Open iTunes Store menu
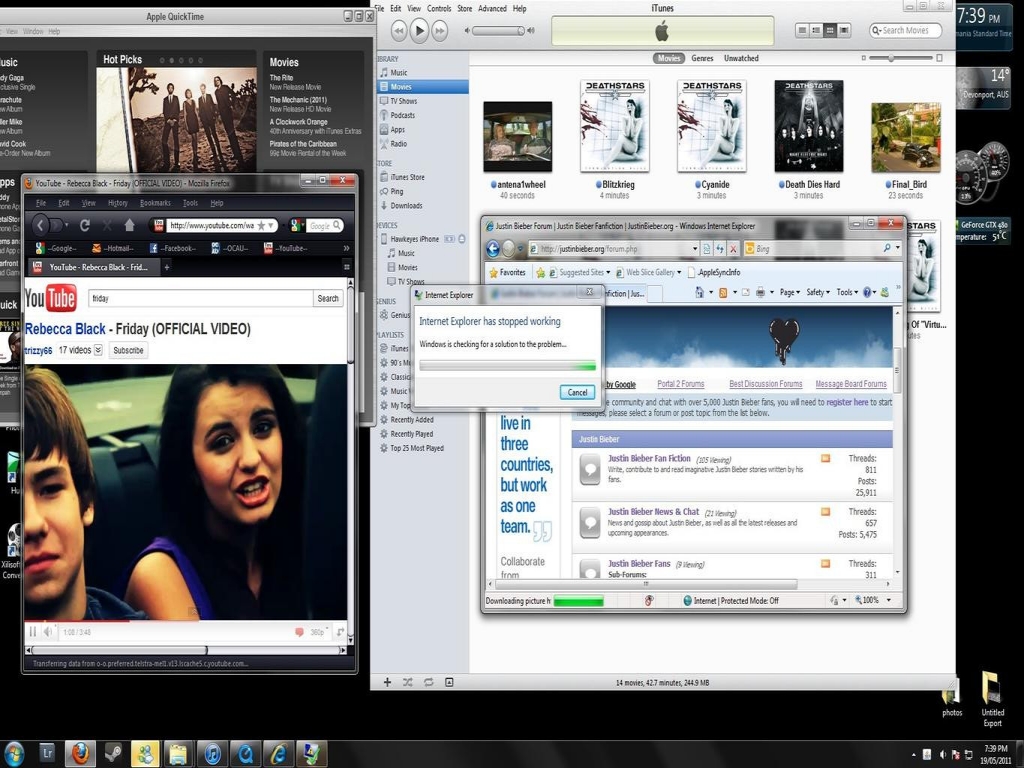 464,8
